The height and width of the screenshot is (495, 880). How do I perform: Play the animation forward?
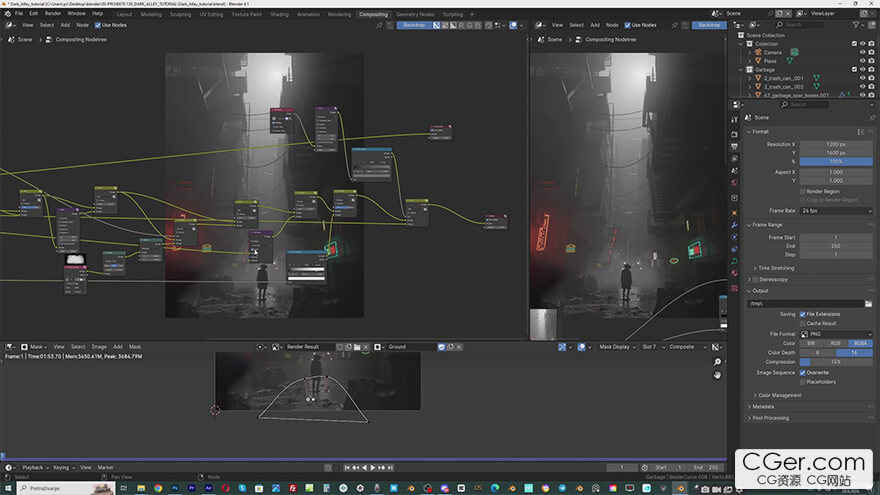(373, 468)
